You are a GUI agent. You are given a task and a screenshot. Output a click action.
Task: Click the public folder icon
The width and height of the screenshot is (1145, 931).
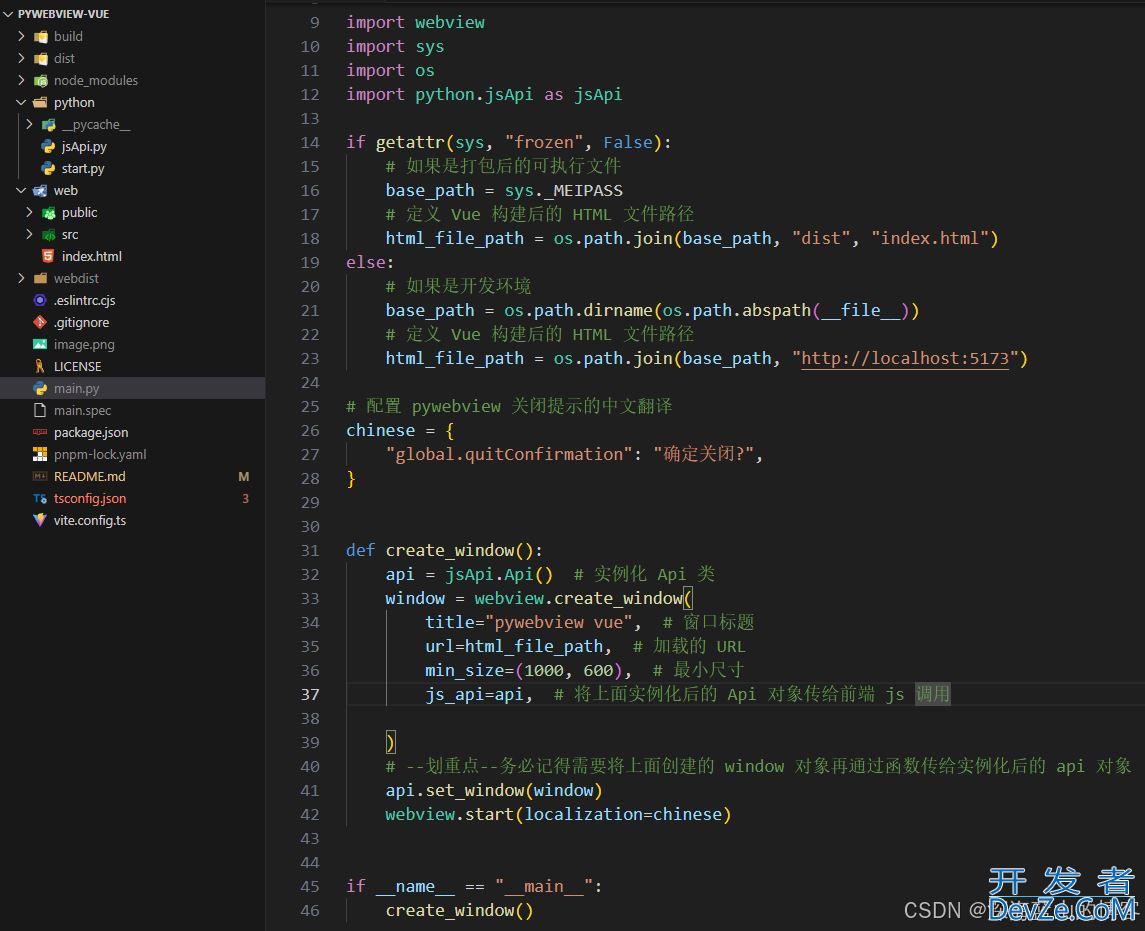49,212
